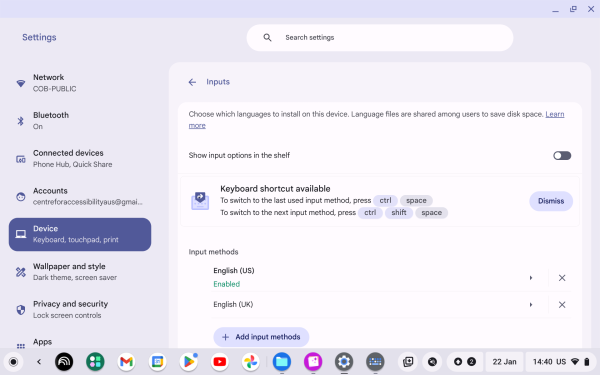This screenshot has height=375, width=600.
Task: Click the search magnifier icon
Action: 267,38
